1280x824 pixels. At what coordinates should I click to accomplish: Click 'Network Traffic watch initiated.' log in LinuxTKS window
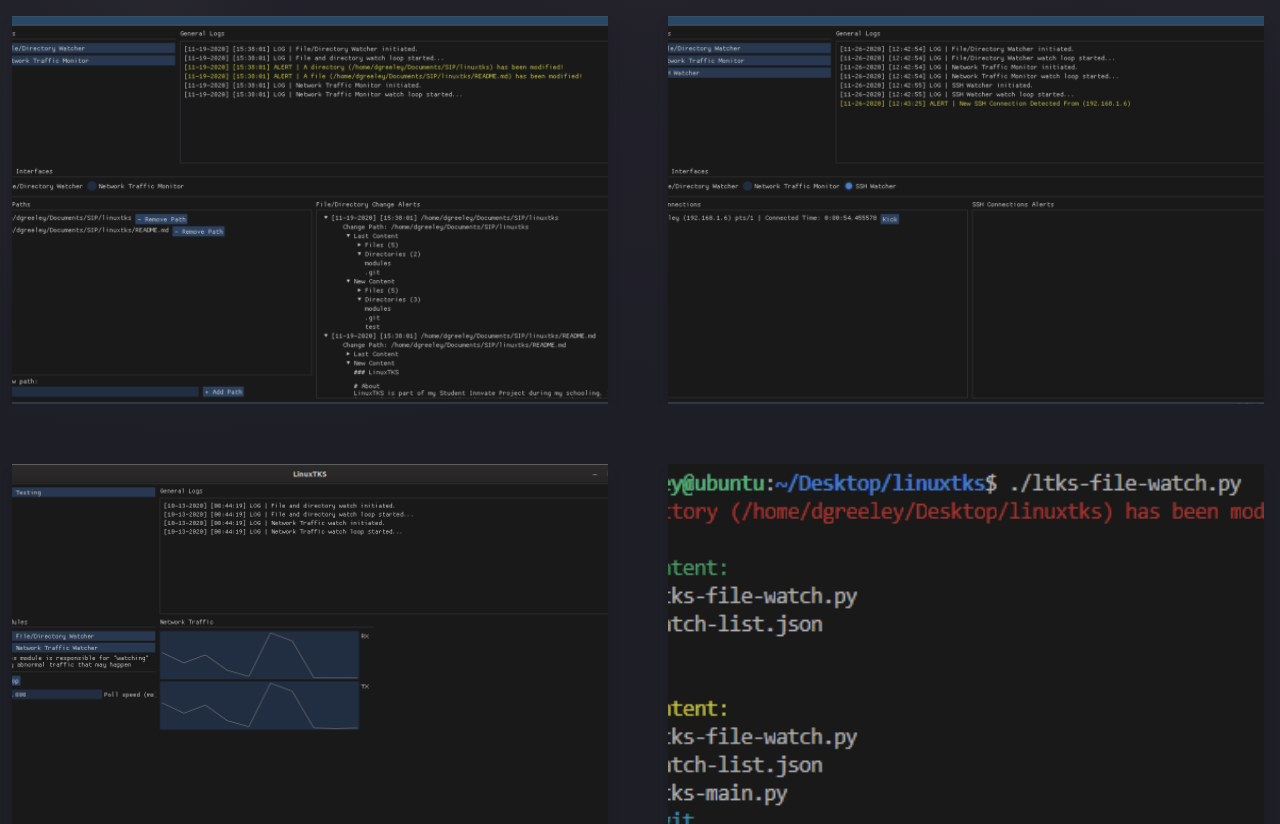274,523
